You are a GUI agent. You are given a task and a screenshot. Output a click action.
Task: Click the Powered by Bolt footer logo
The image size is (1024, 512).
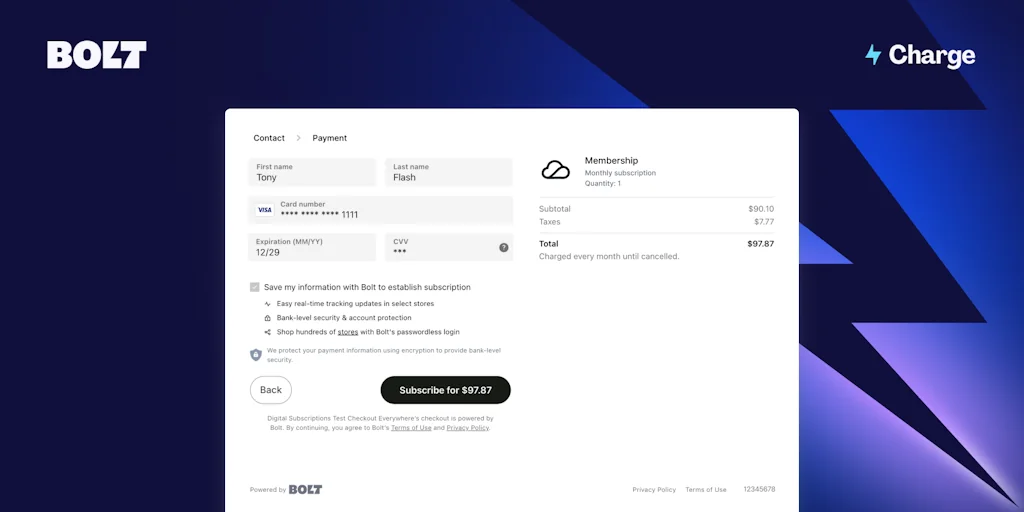pyautogui.click(x=305, y=489)
